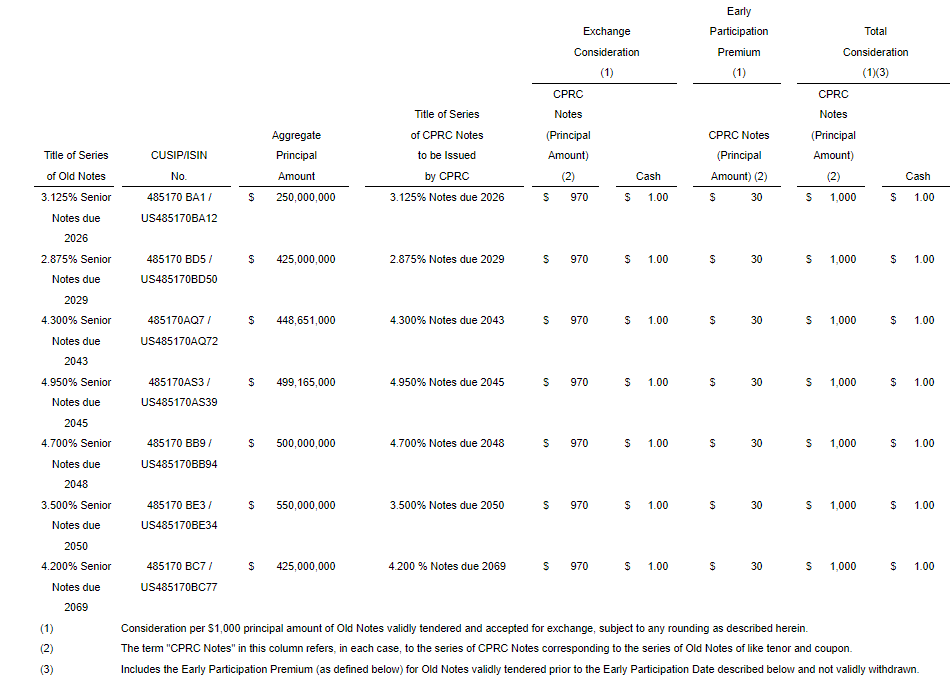Click '4.950% Notes due 2045' series title
Image resolution: width=951 pixels, height=693 pixels.
click(x=447, y=382)
